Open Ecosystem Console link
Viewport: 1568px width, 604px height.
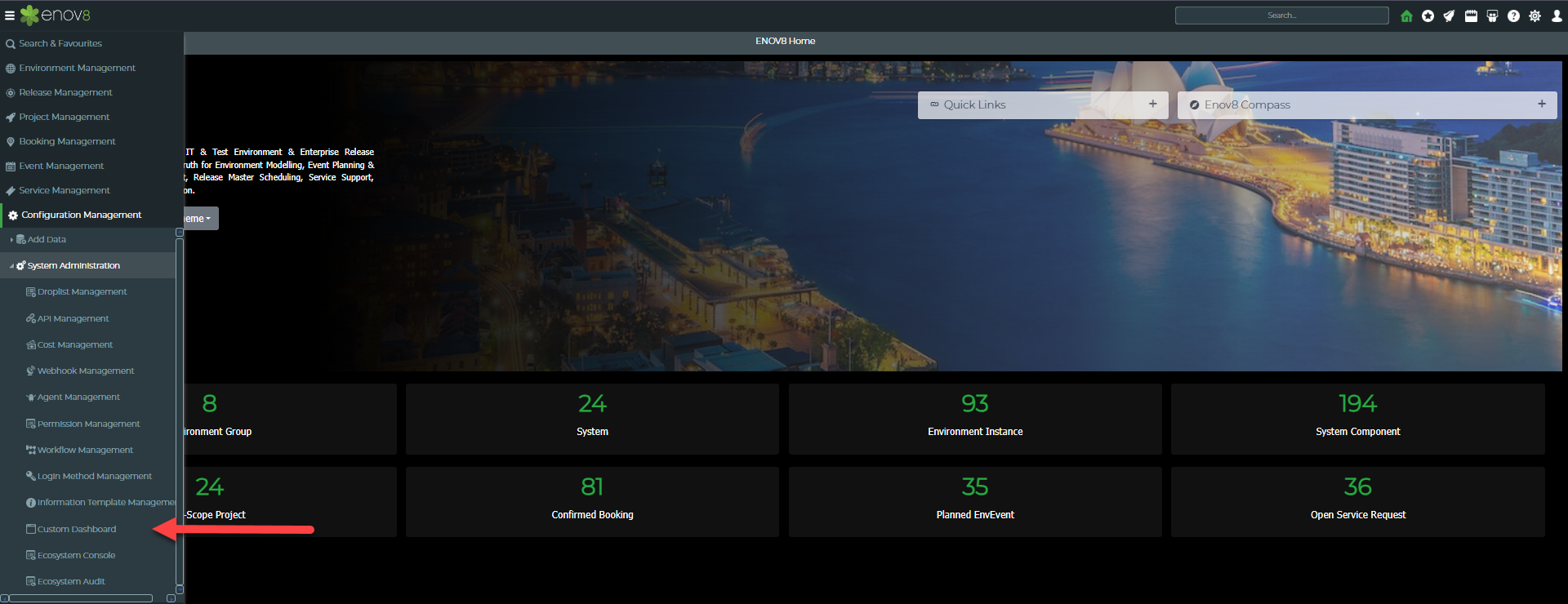[76, 555]
